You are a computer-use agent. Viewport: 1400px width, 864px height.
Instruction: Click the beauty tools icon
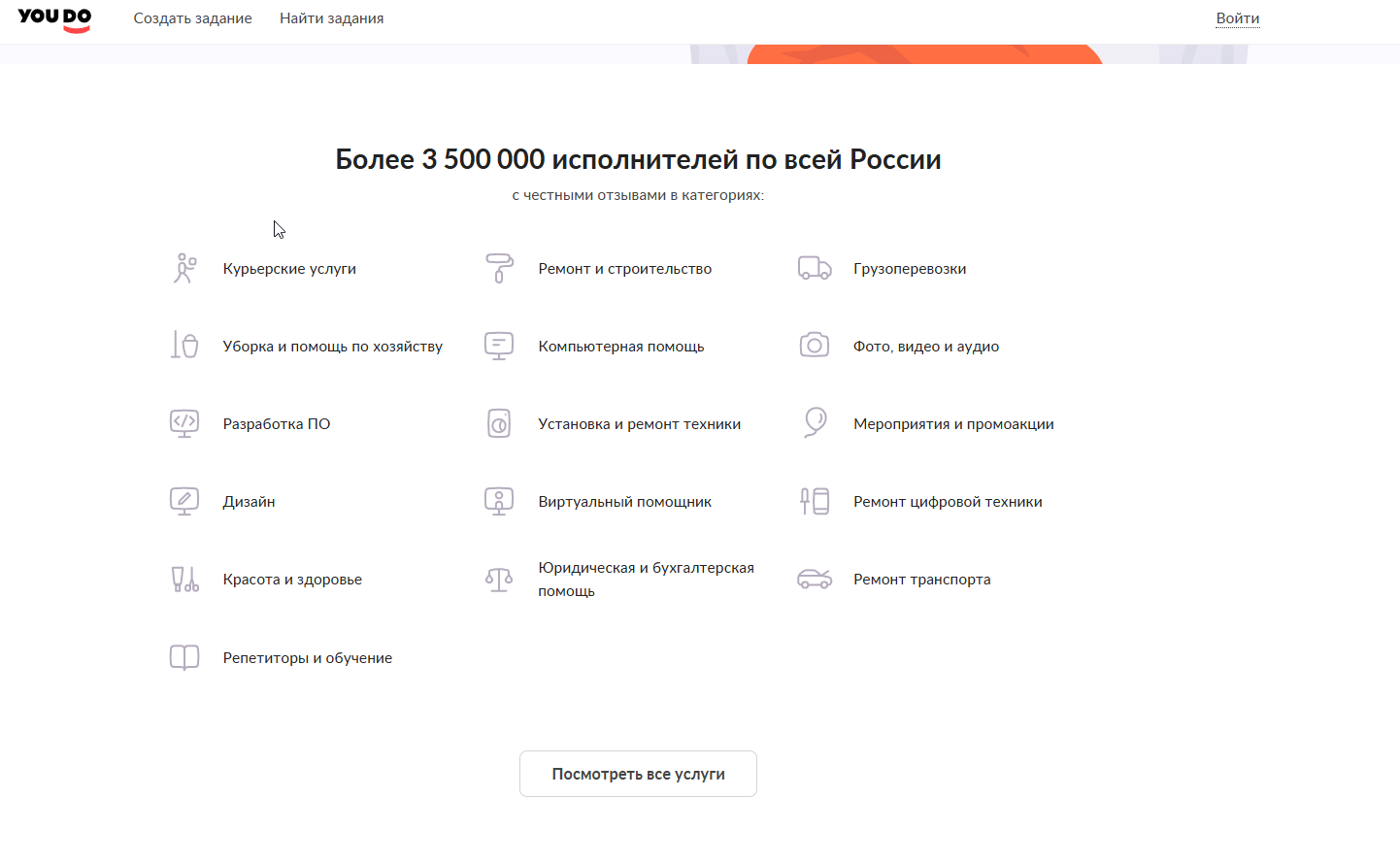pyautogui.click(x=184, y=580)
